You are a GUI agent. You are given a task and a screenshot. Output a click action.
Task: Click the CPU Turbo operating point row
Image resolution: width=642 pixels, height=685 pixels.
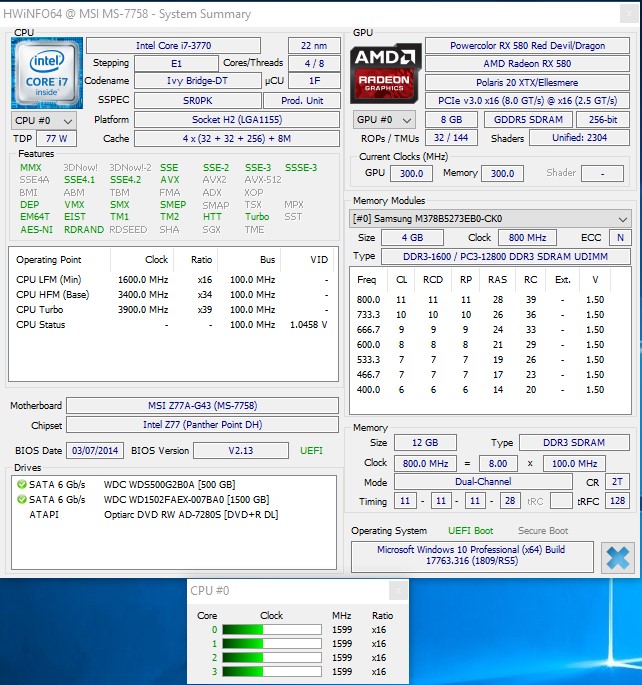[x=172, y=310]
